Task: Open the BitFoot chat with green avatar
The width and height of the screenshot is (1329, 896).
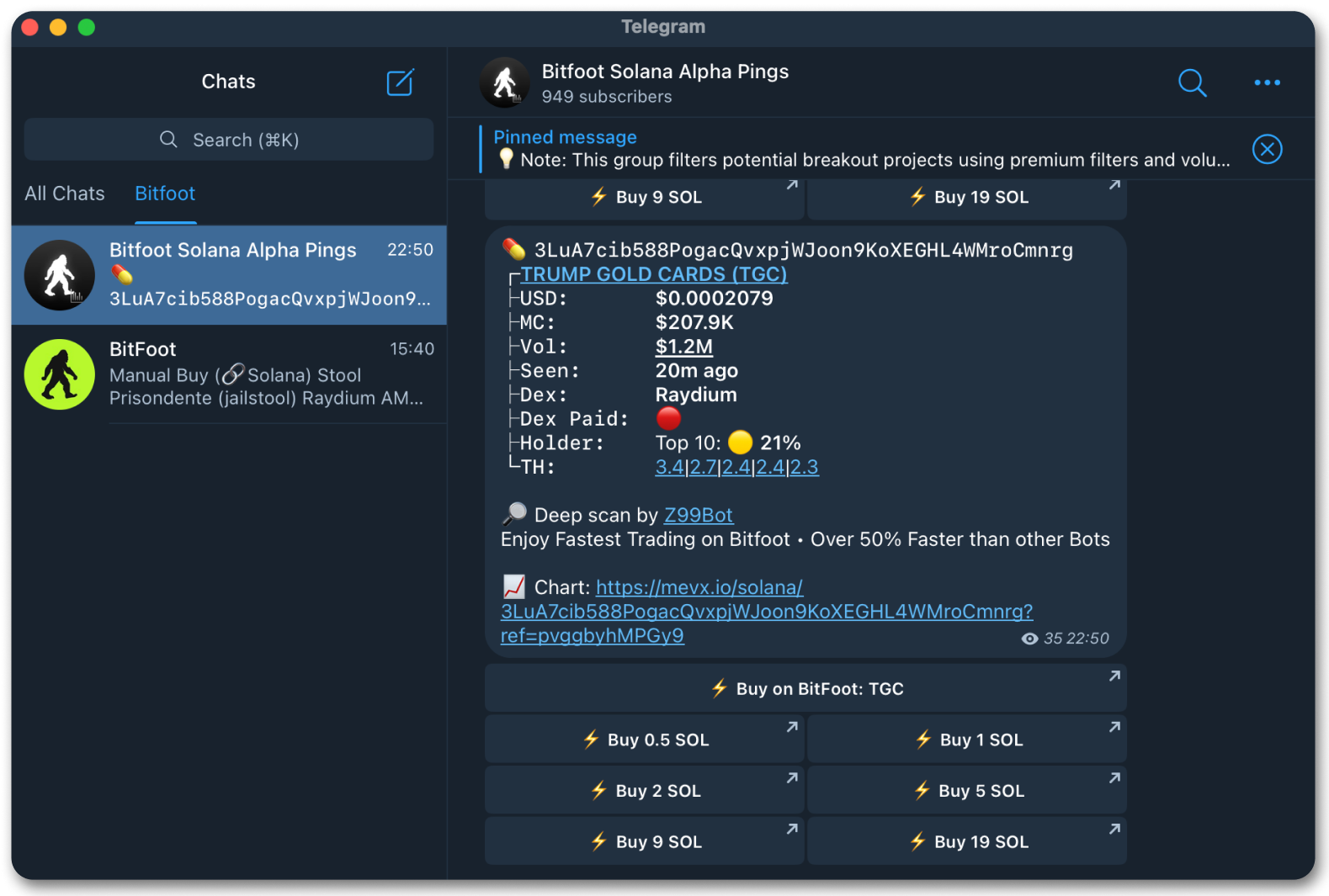Action: pos(229,374)
